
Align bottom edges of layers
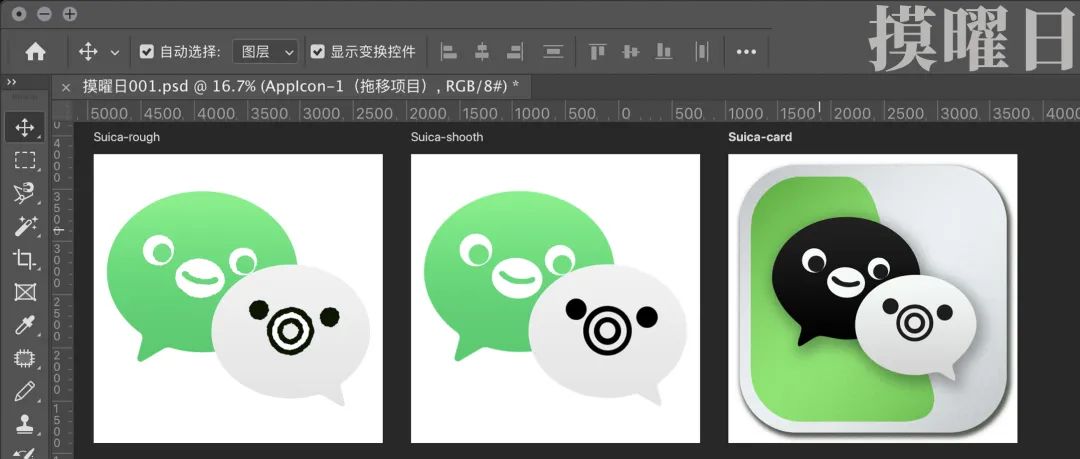tap(663, 52)
